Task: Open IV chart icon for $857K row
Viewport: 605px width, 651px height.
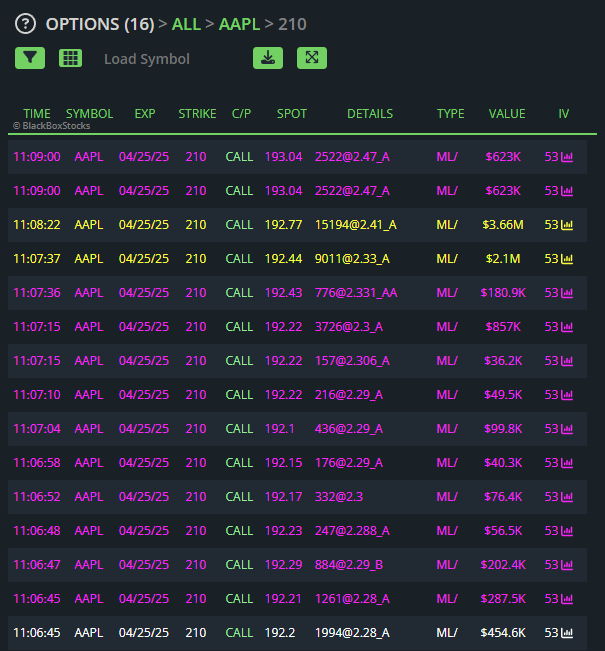Action: 567,327
